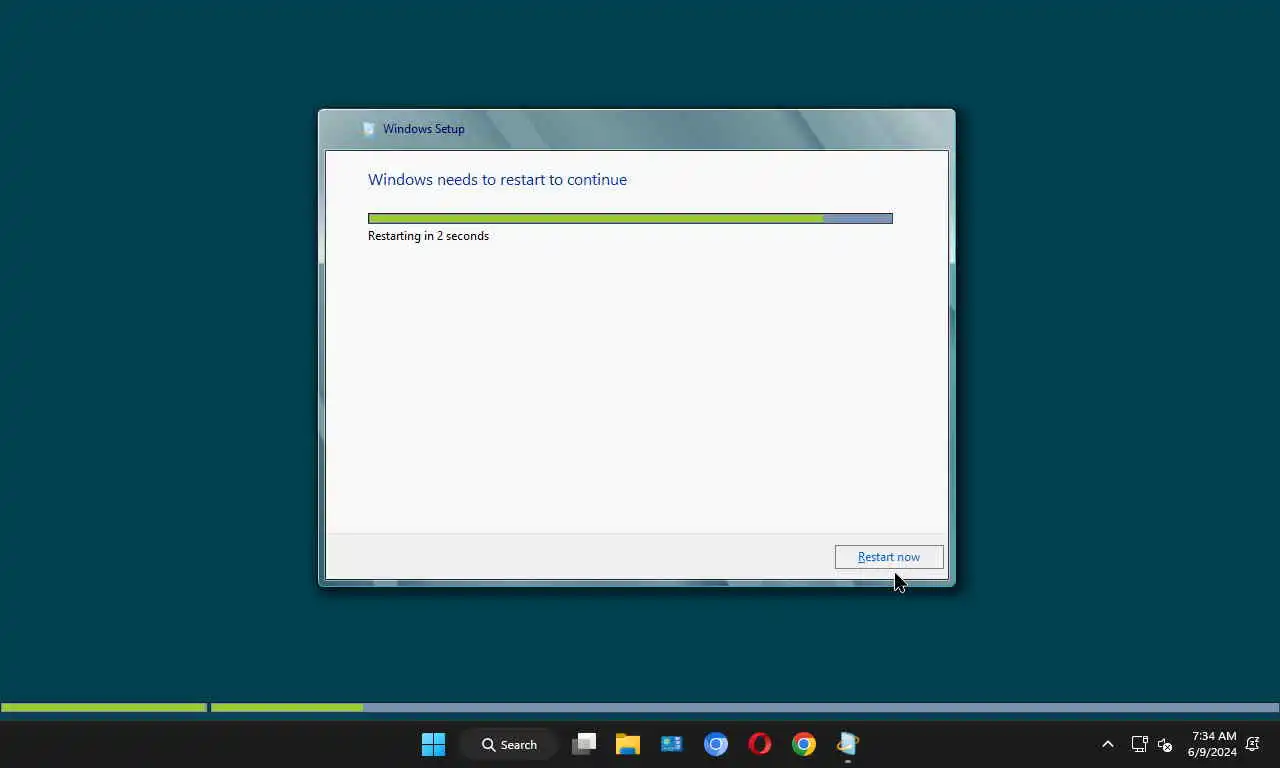The height and width of the screenshot is (768, 1280).
Task: Click the 'Windows Setup' window title text
Action: point(423,129)
